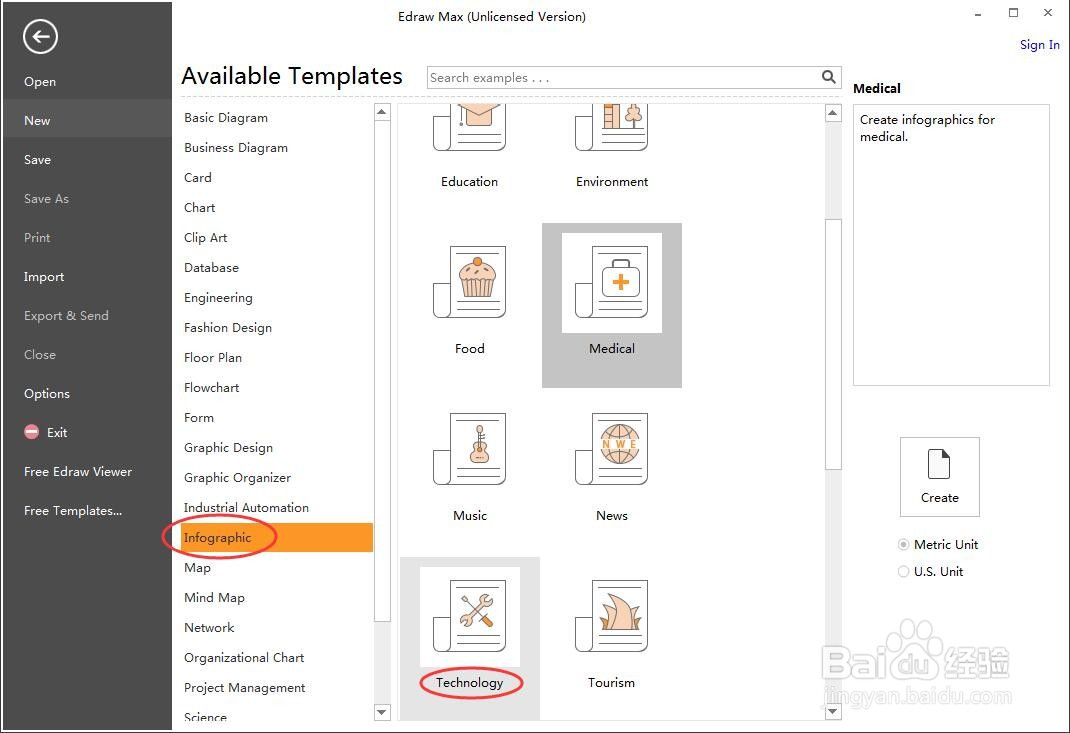Select the Card category
This screenshot has height=733, width=1070.
198,177
